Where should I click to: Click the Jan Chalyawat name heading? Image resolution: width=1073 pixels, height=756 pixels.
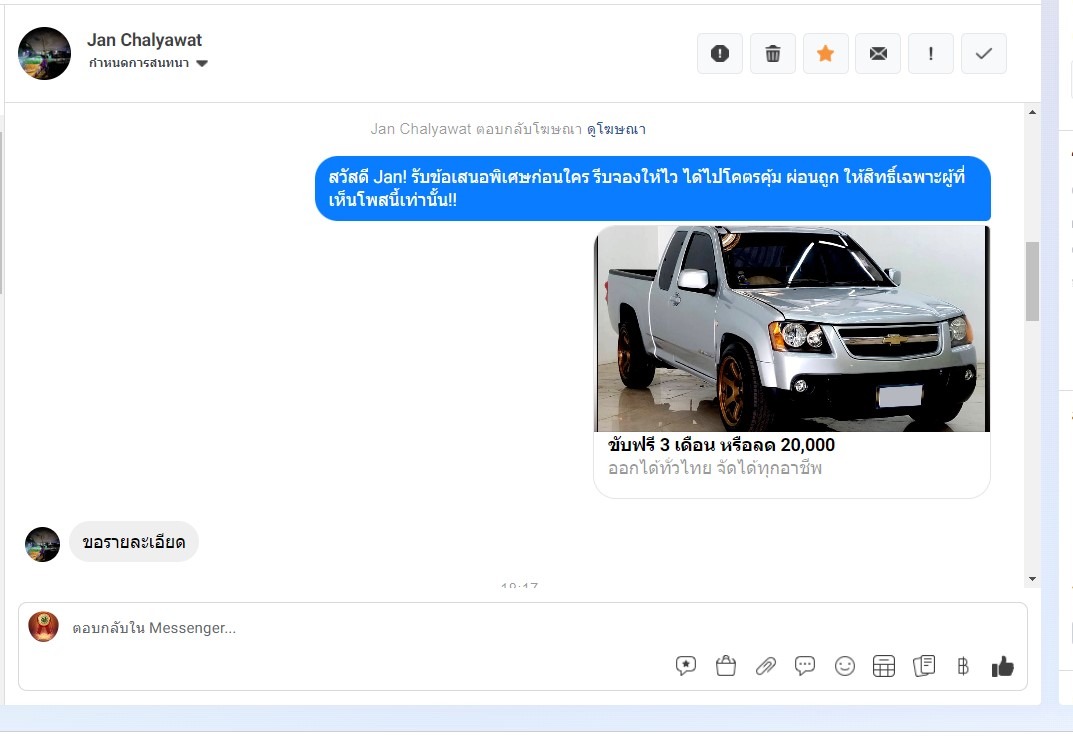tap(144, 40)
